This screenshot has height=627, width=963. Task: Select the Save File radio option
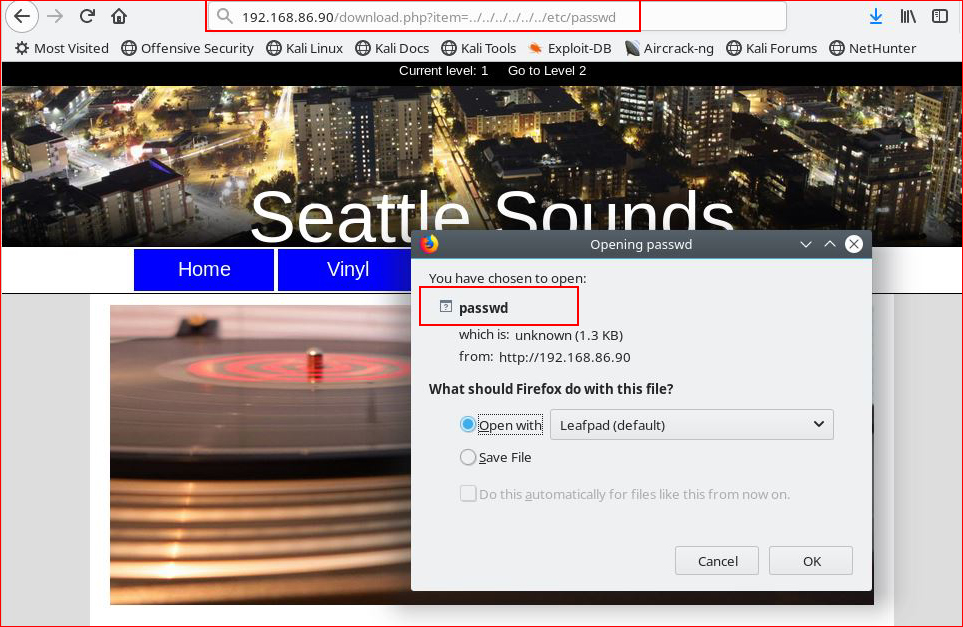point(468,457)
